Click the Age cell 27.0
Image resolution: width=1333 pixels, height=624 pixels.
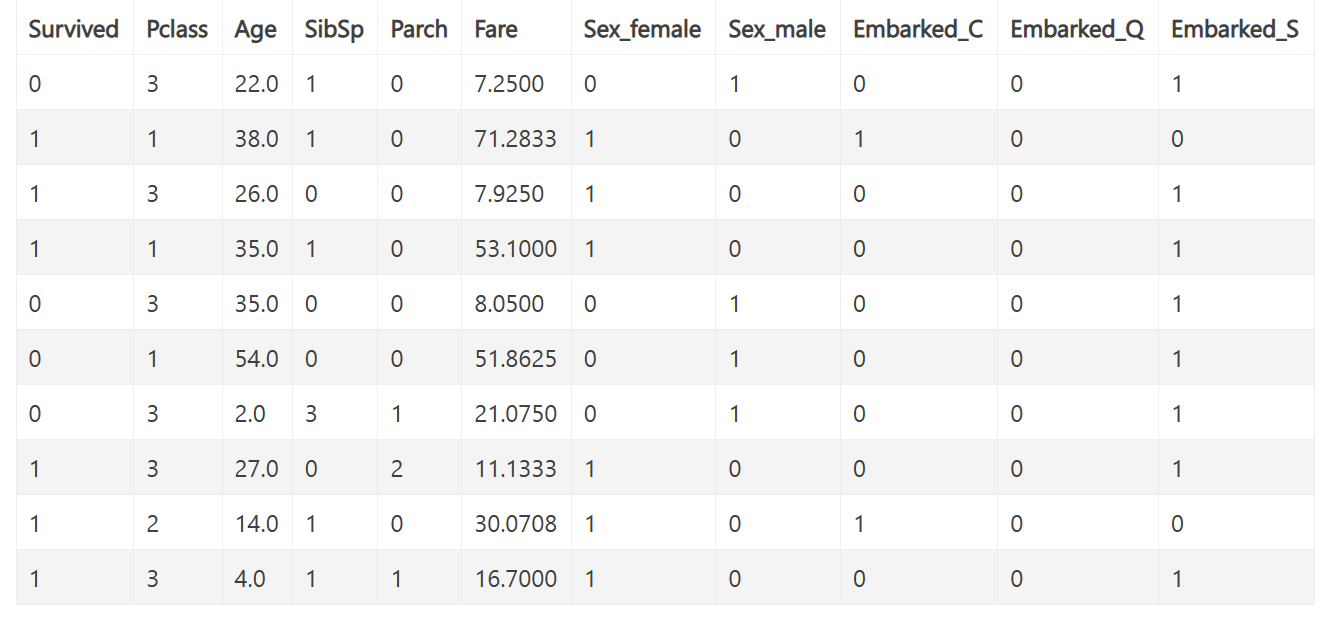coord(257,468)
